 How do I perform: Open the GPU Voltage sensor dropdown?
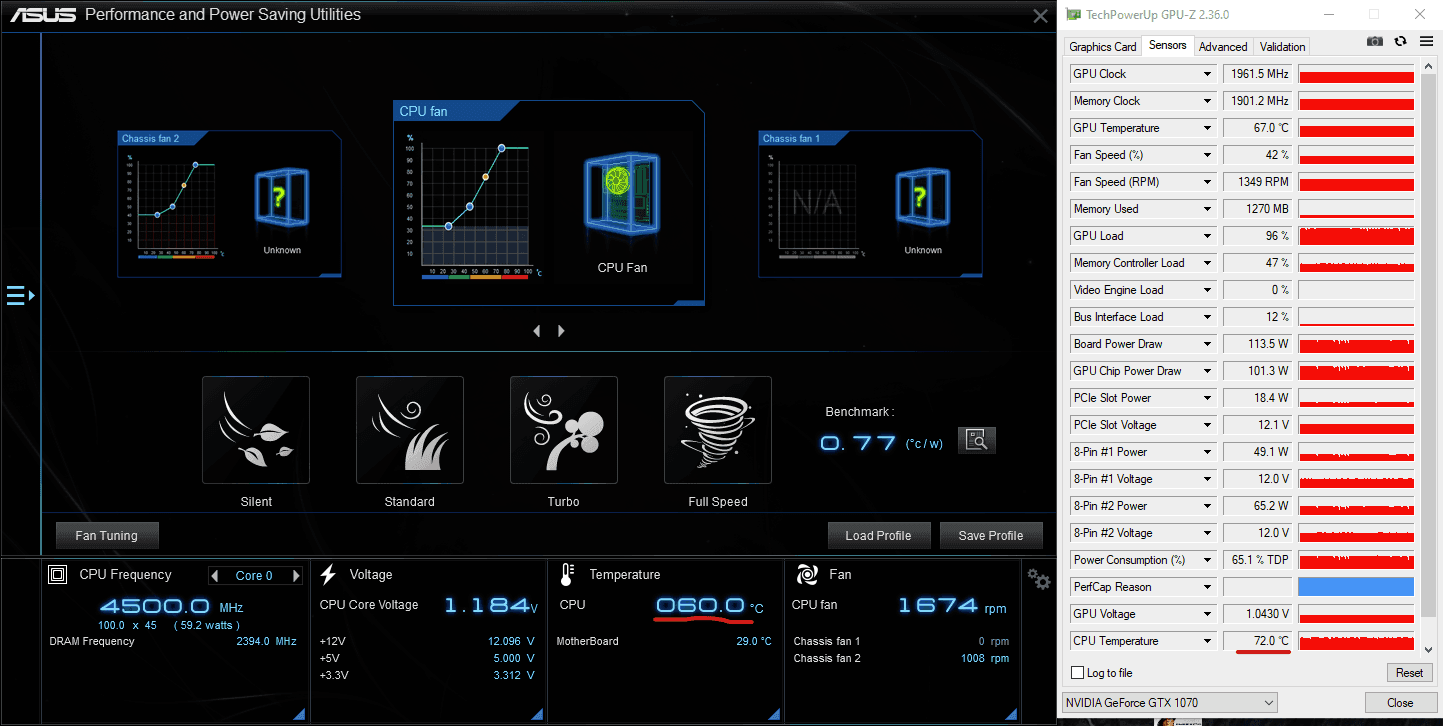1208,614
